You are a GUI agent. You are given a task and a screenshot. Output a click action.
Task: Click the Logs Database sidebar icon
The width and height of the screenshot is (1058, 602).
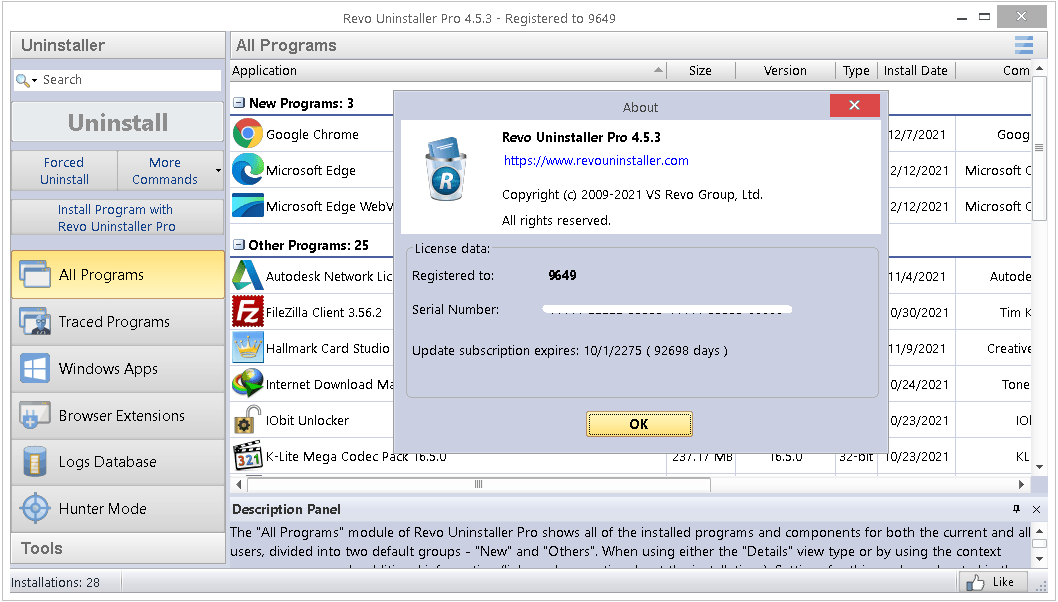click(x=35, y=462)
